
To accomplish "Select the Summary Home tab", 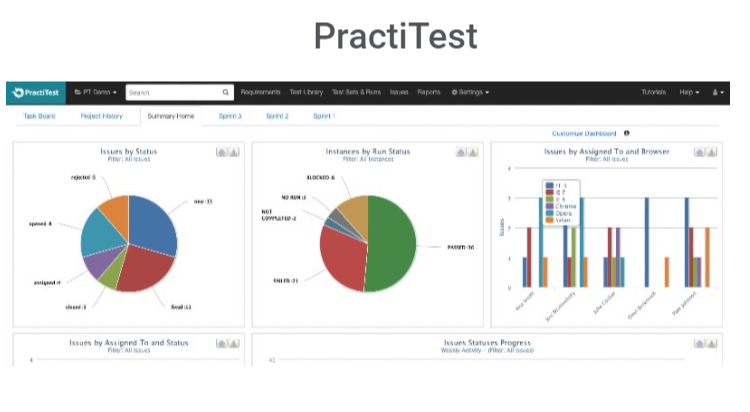I will [171, 116].
